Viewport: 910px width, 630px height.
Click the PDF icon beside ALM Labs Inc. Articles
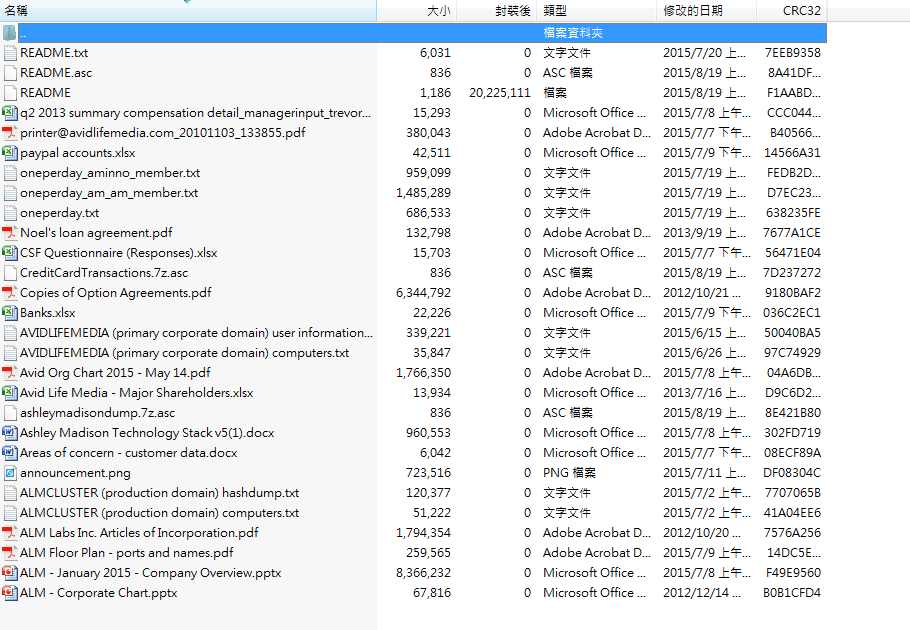pyautogui.click(x=10, y=533)
